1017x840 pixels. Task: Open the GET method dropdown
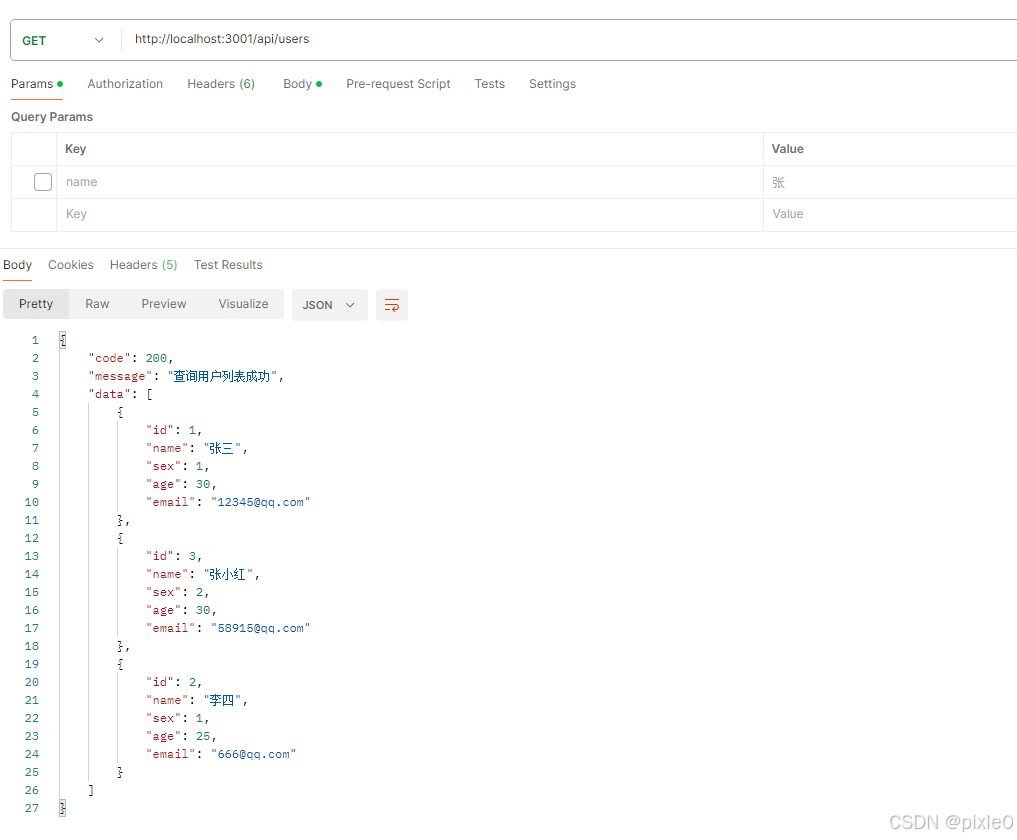point(63,40)
